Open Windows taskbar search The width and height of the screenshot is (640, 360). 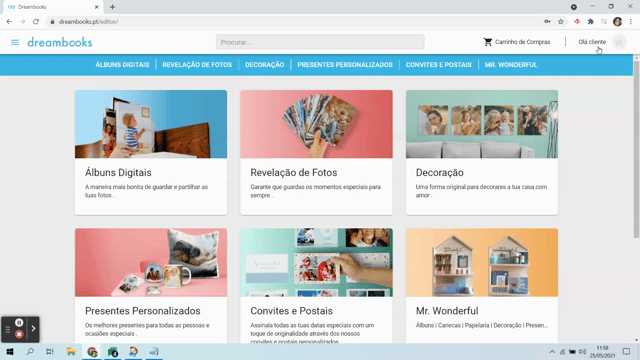click(30, 351)
